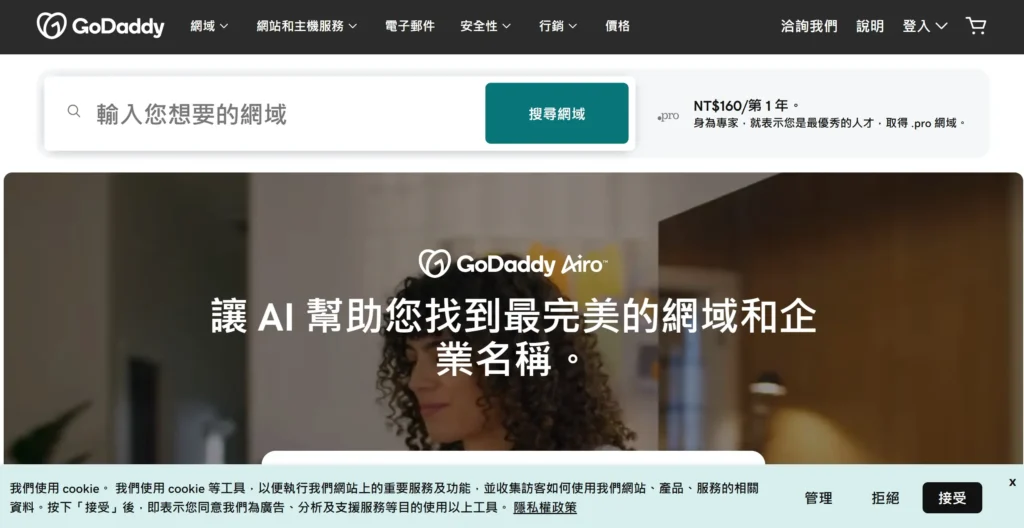Click the magnifier icon in domain search
1024x528 pixels.
coord(74,111)
